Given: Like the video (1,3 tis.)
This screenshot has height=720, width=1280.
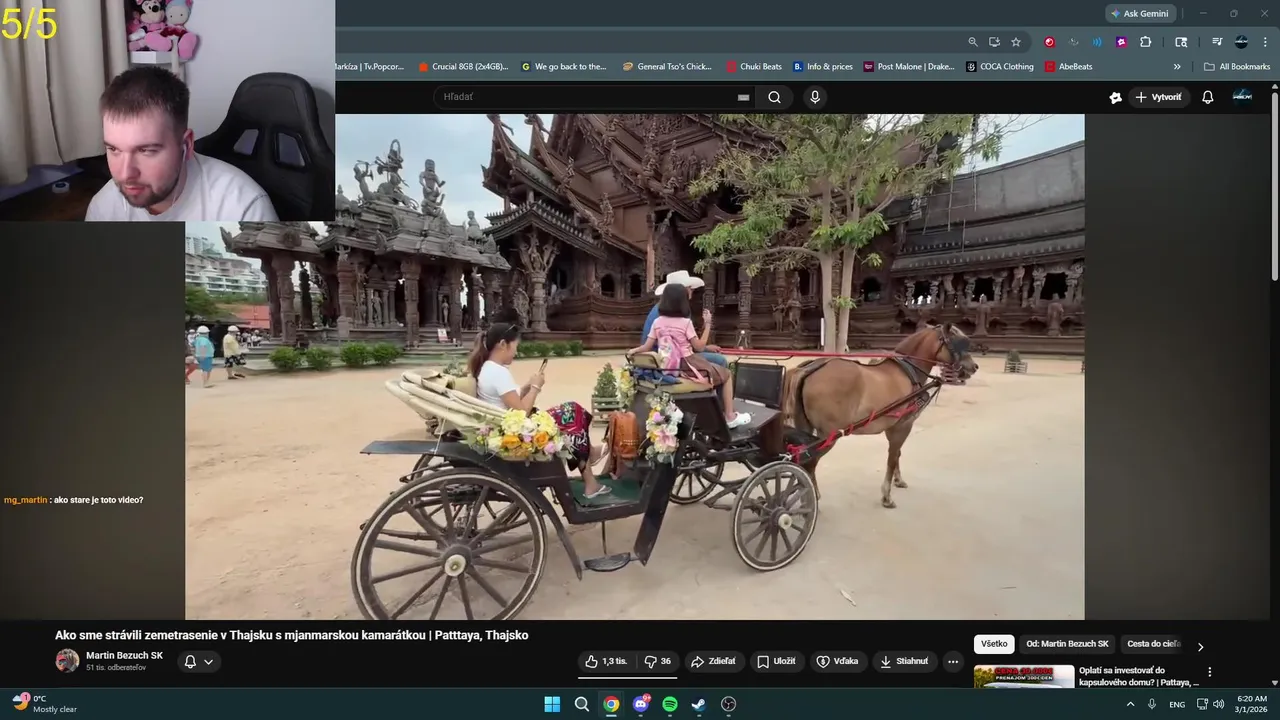Looking at the screenshot, I should 606,661.
